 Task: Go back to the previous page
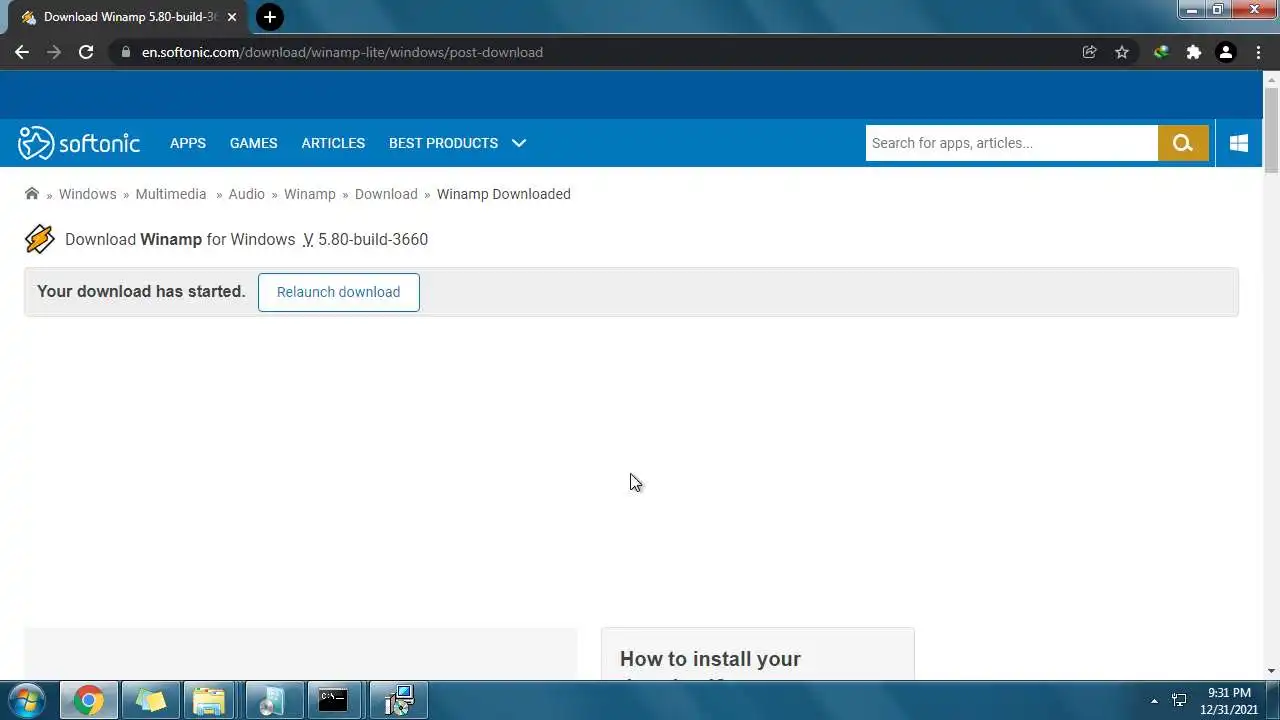pyautogui.click(x=22, y=52)
